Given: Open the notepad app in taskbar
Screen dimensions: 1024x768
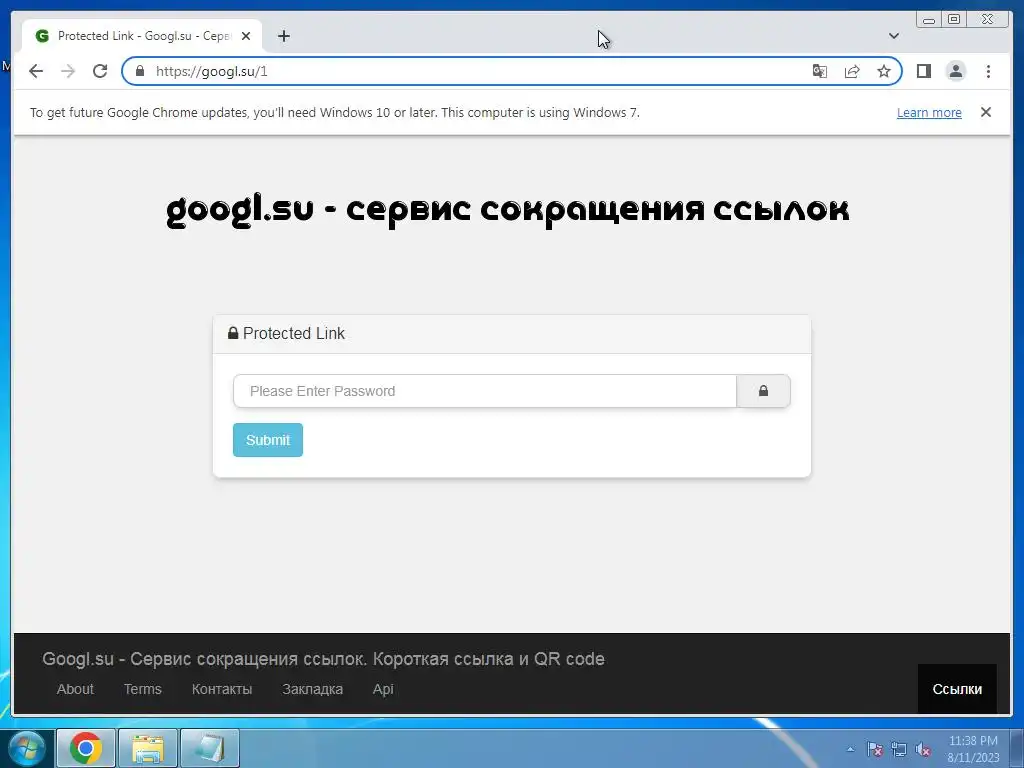Looking at the screenshot, I should click(210, 748).
